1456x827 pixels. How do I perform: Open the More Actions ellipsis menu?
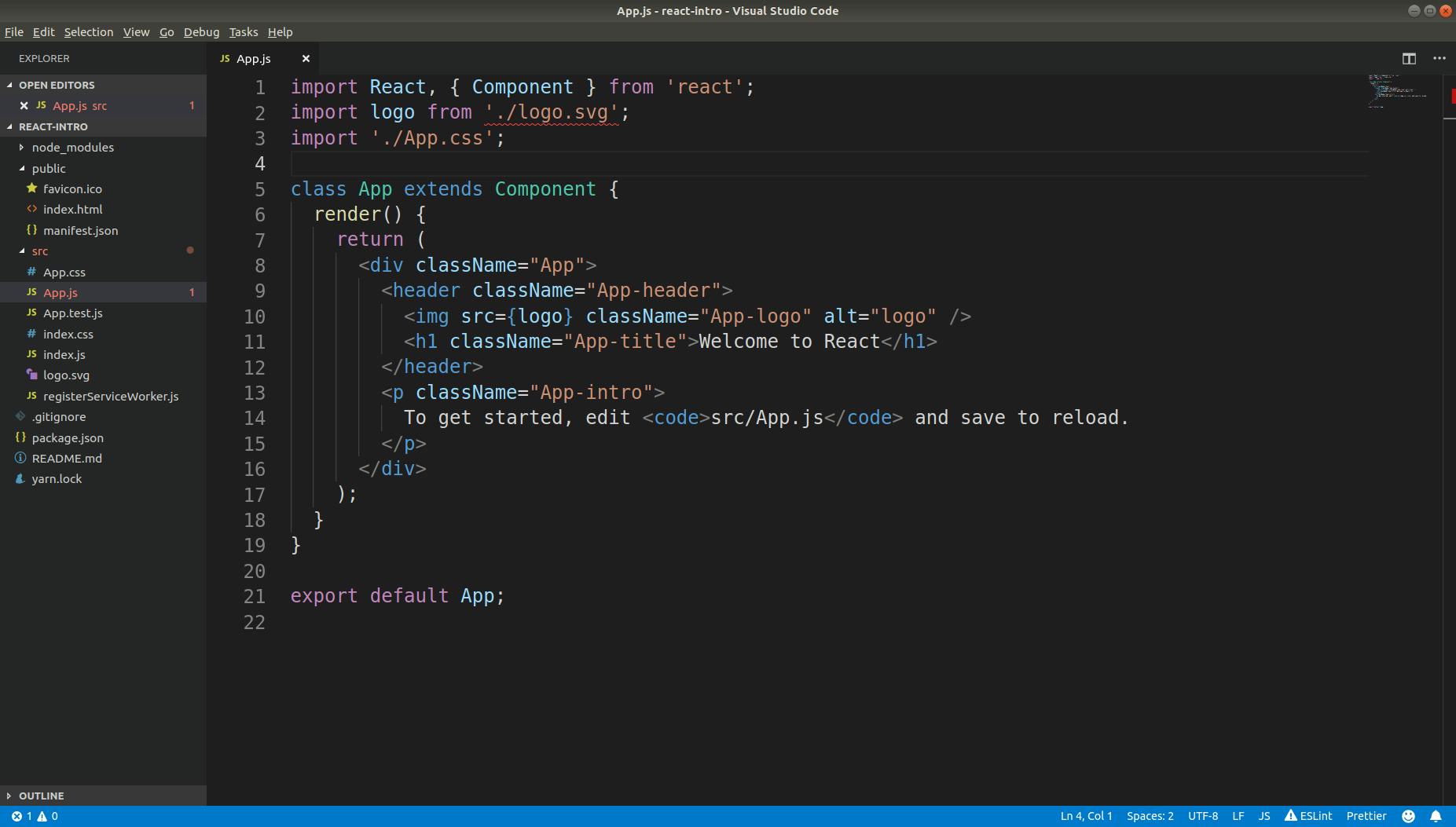(x=1440, y=58)
